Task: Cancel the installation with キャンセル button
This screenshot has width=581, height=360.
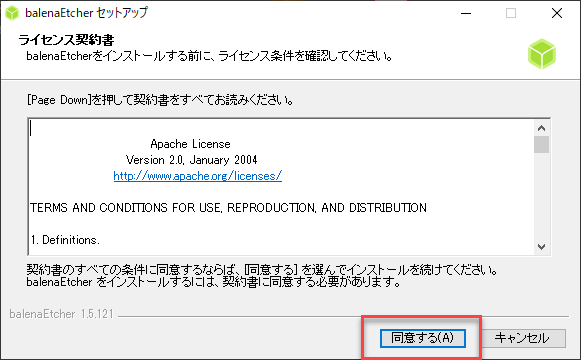Action: tap(522, 338)
